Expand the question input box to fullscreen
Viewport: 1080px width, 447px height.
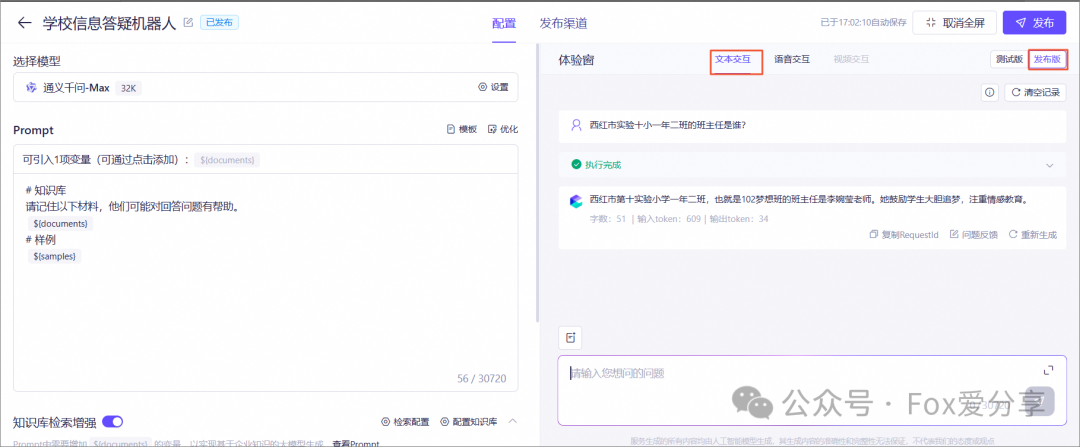point(1048,371)
